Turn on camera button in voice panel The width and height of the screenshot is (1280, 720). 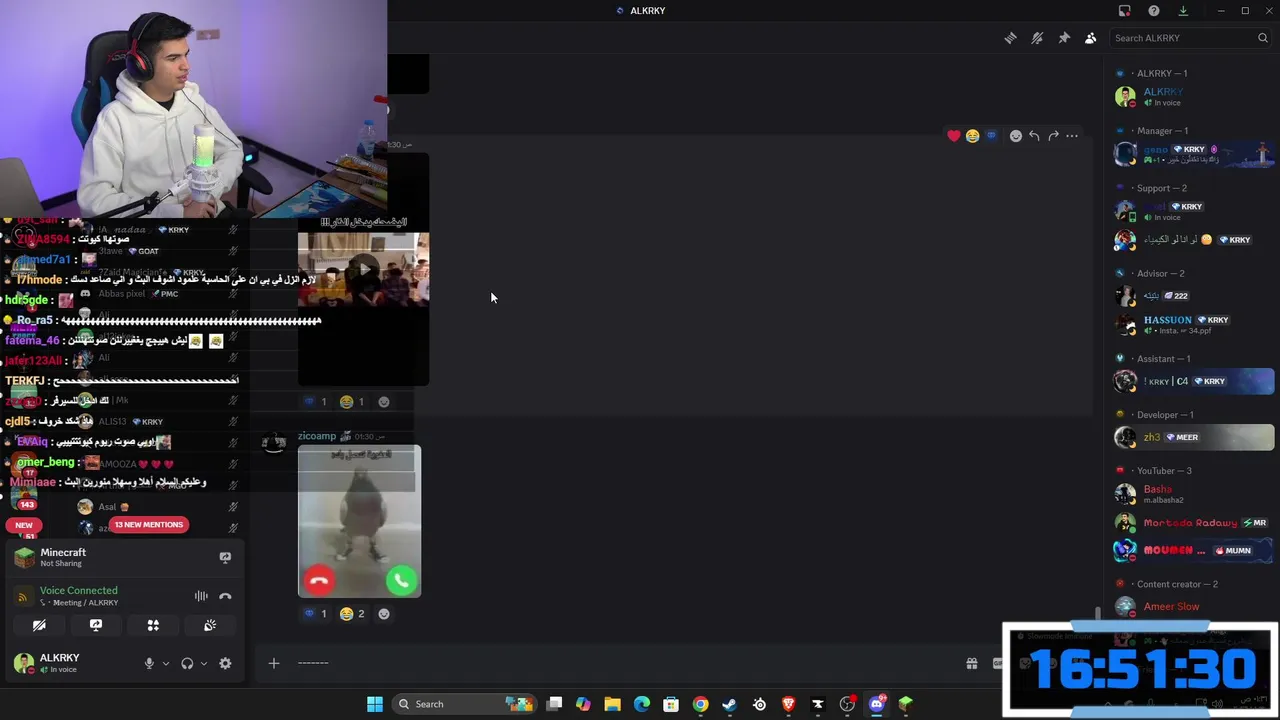click(39, 625)
